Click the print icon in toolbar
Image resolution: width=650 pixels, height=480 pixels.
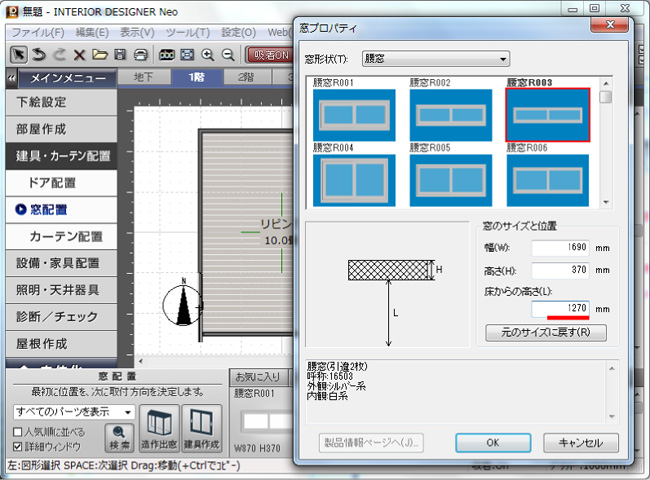pyautogui.click(x=141, y=55)
